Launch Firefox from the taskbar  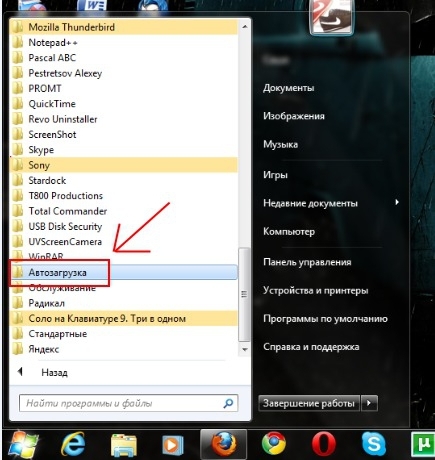point(223,444)
